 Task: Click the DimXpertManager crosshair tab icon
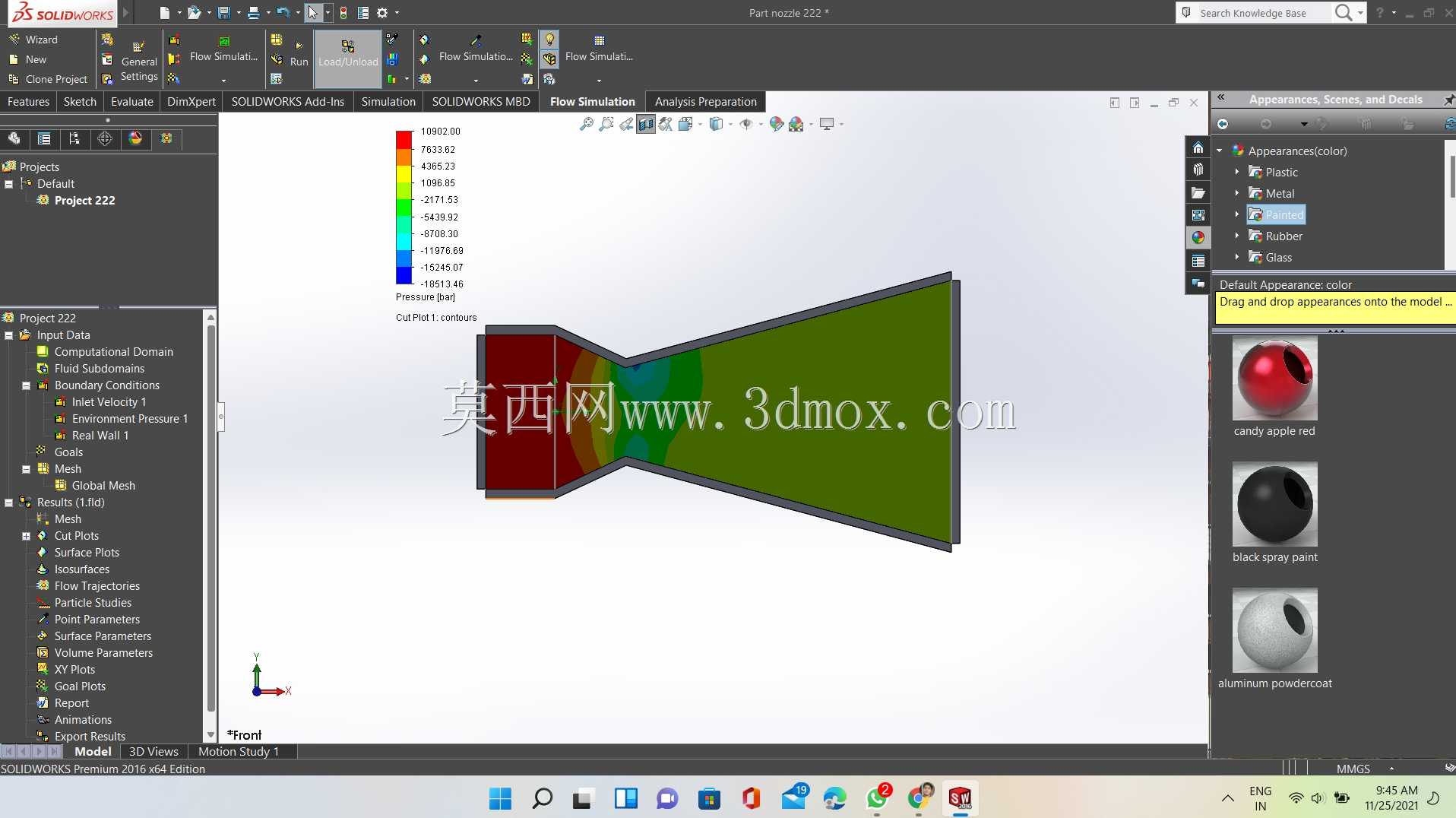pyautogui.click(x=105, y=138)
